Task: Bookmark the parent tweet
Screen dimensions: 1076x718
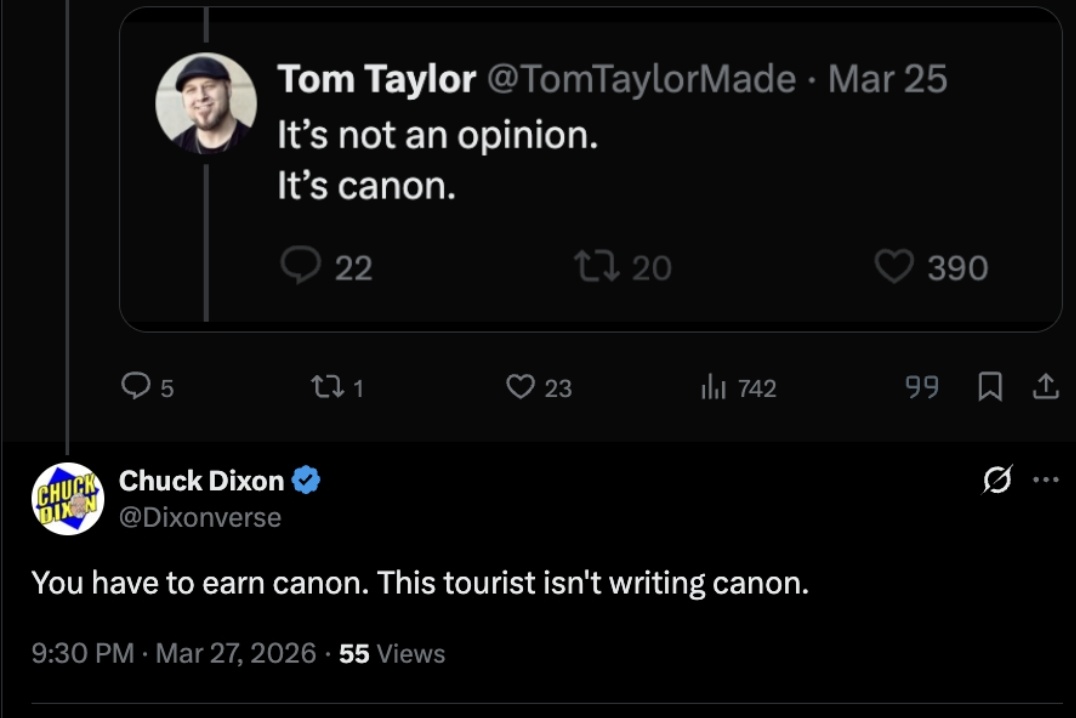Action: click(989, 387)
